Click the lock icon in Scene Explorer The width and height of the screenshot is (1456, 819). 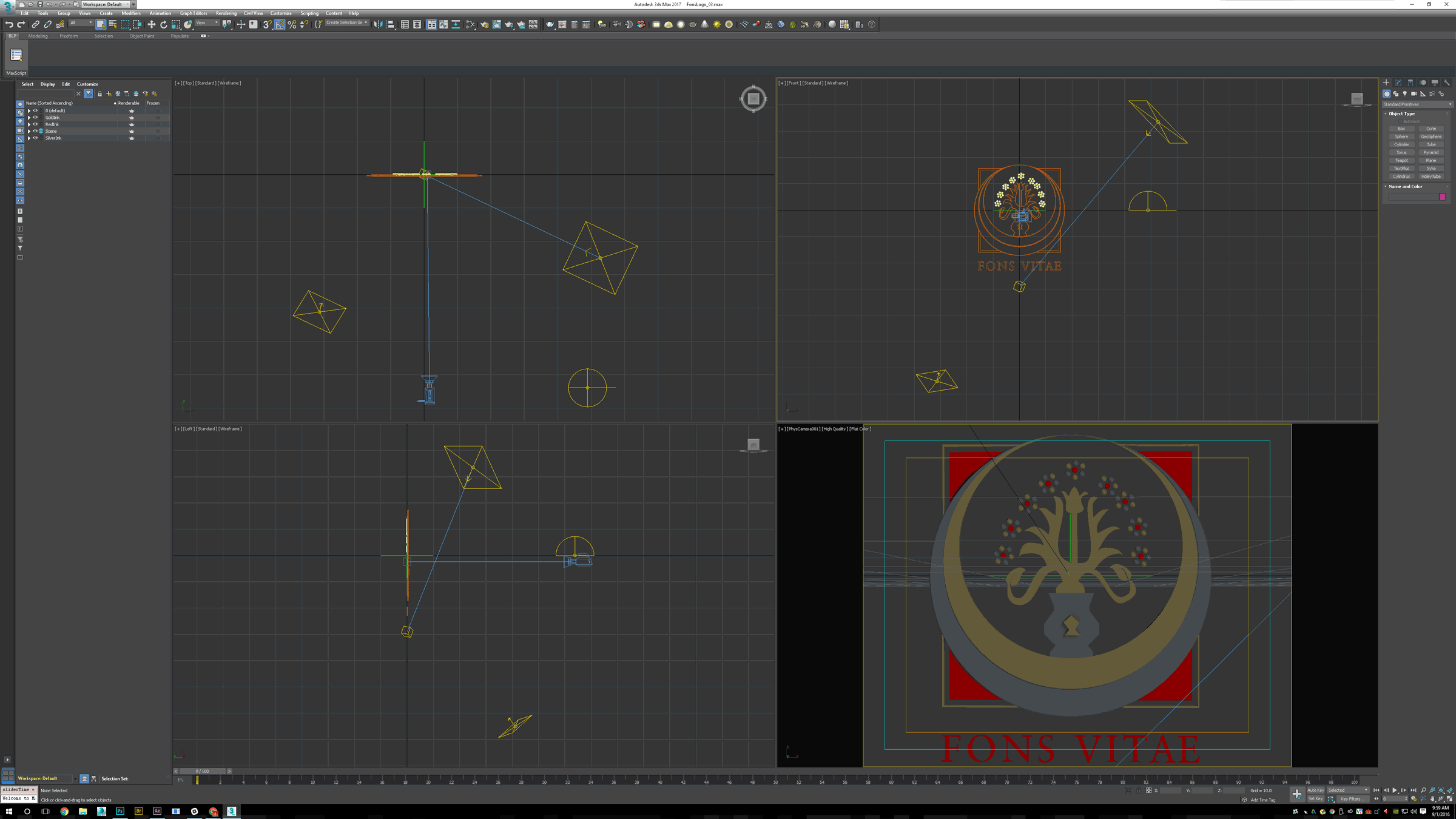tap(99, 94)
